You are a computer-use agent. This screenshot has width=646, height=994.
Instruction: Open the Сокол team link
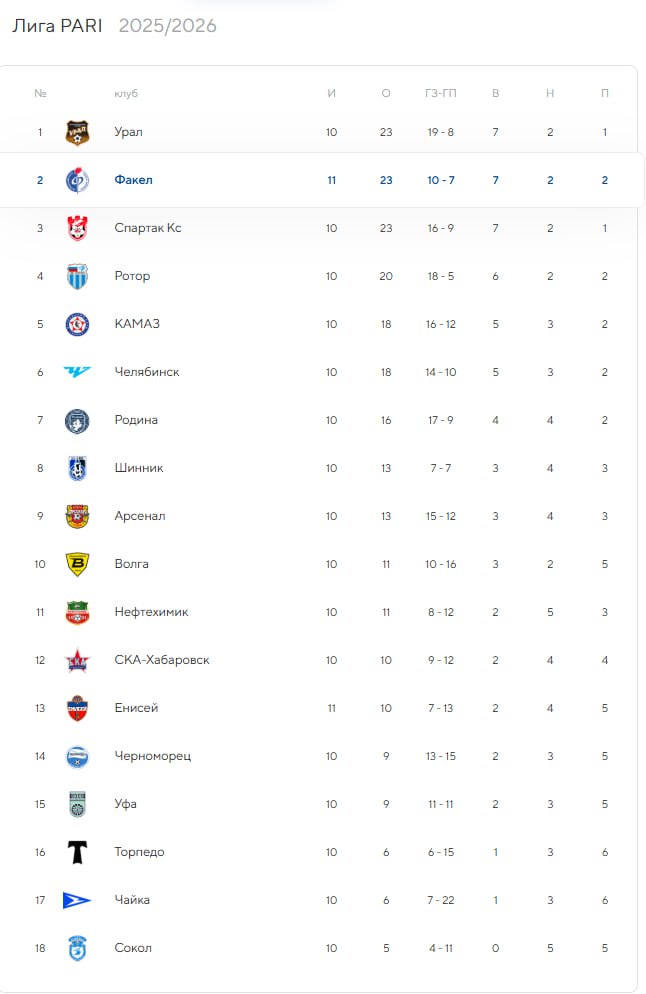tap(133, 948)
